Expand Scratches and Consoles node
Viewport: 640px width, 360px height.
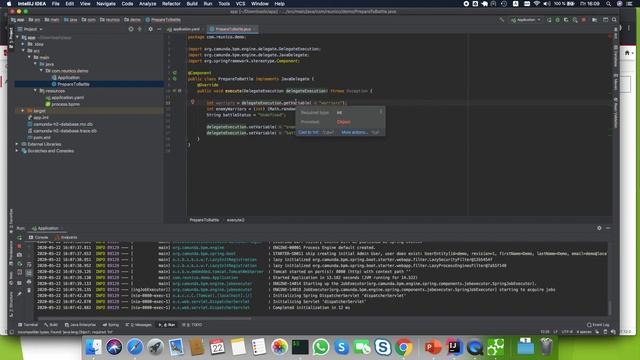(17, 151)
